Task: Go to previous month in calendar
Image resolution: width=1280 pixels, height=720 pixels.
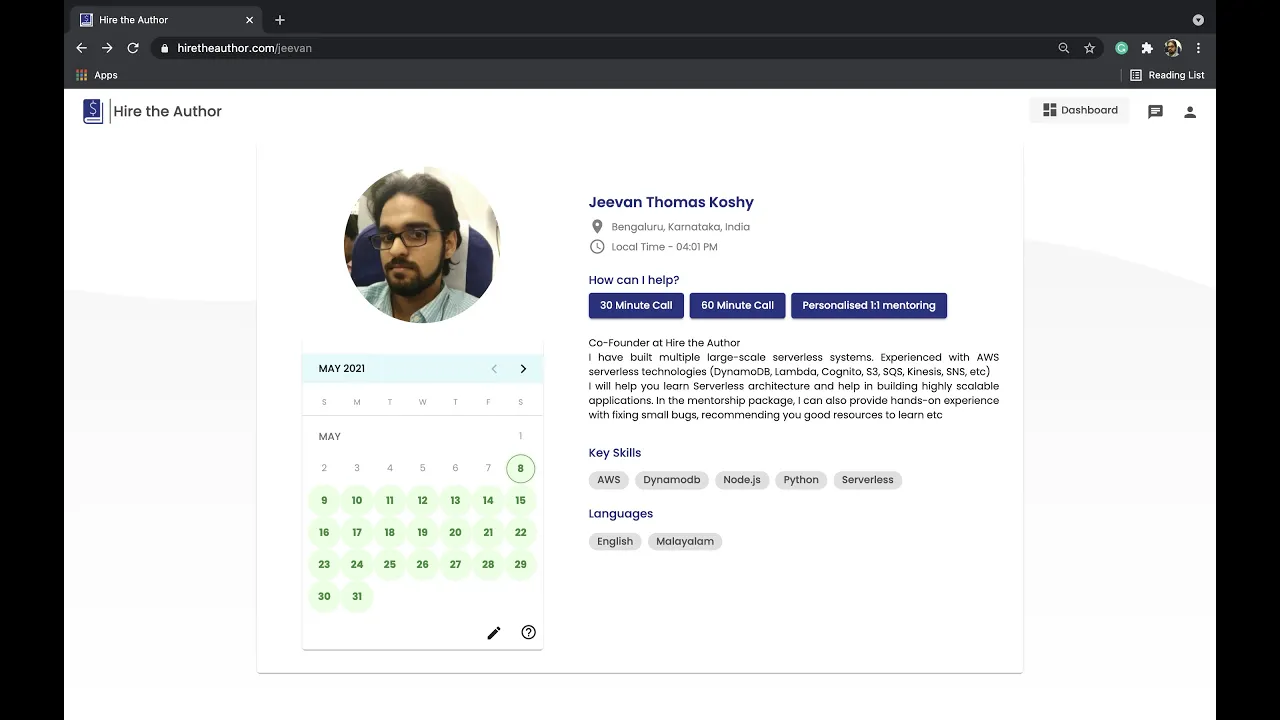Action: (x=494, y=369)
